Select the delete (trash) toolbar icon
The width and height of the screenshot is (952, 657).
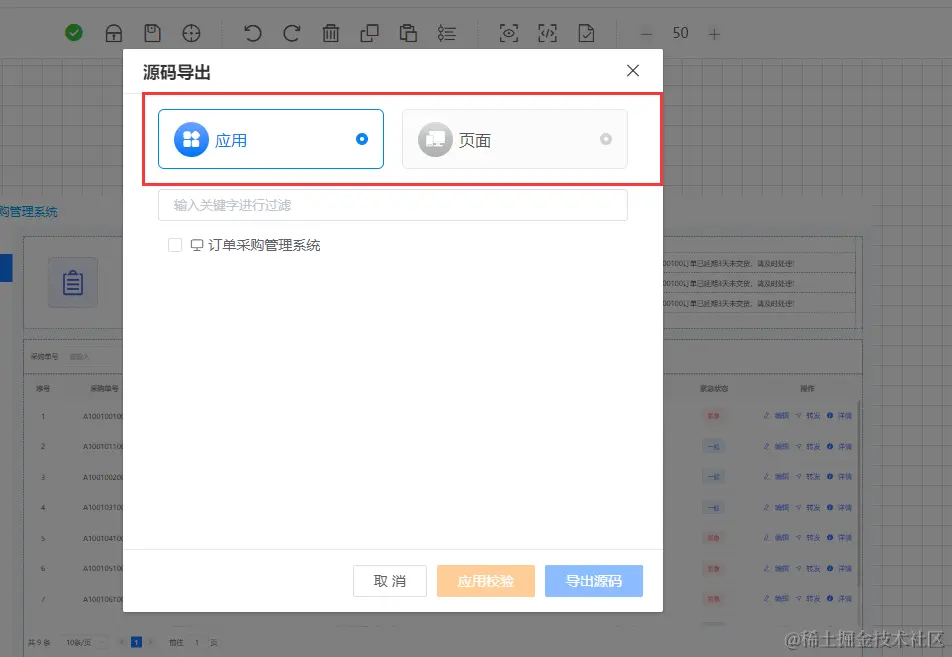331,33
